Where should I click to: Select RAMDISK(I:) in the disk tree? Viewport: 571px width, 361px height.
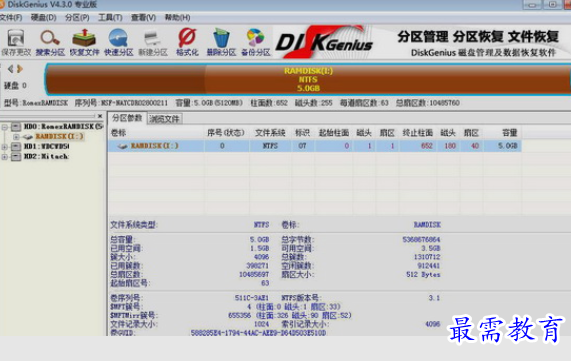59,137
